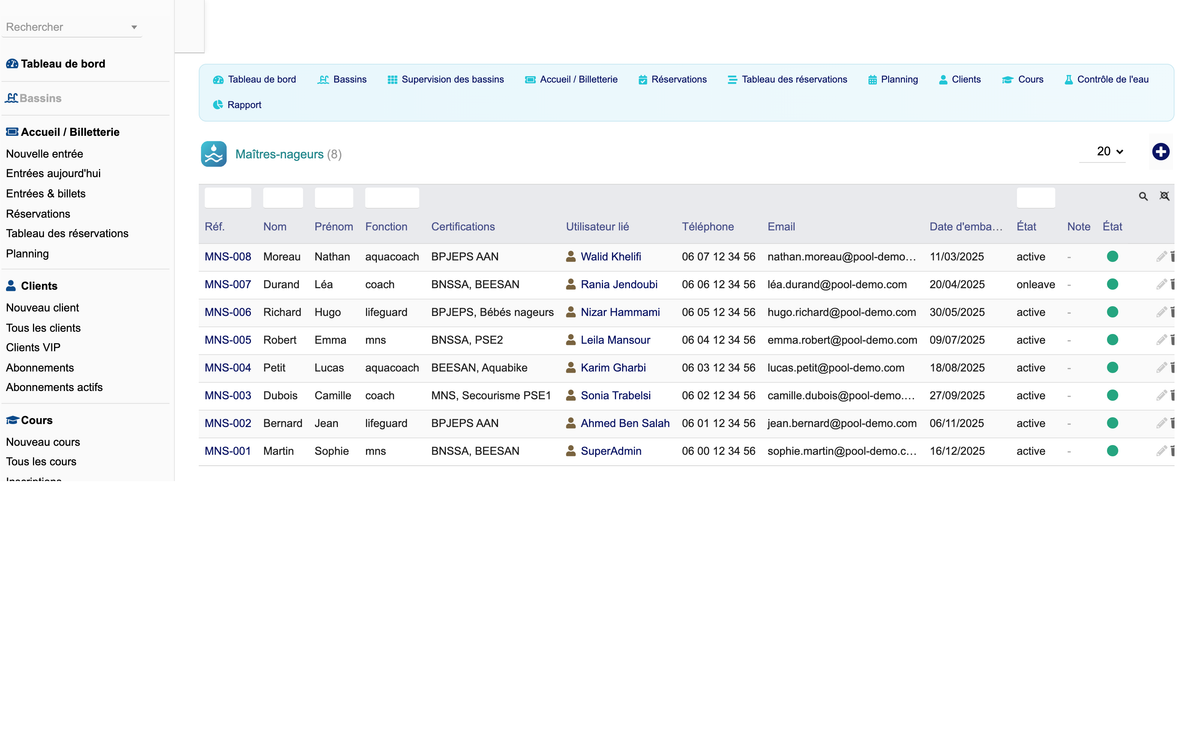
Task: Sort table by Certifications column header
Action: pyautogui.click(x=463, y=227)
